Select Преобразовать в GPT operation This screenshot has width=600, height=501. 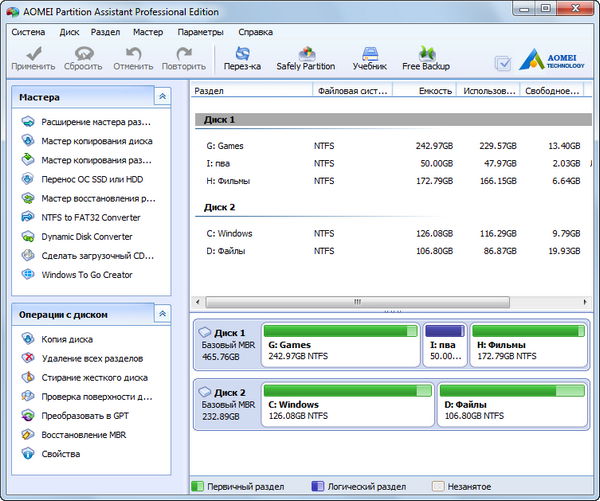84,416
